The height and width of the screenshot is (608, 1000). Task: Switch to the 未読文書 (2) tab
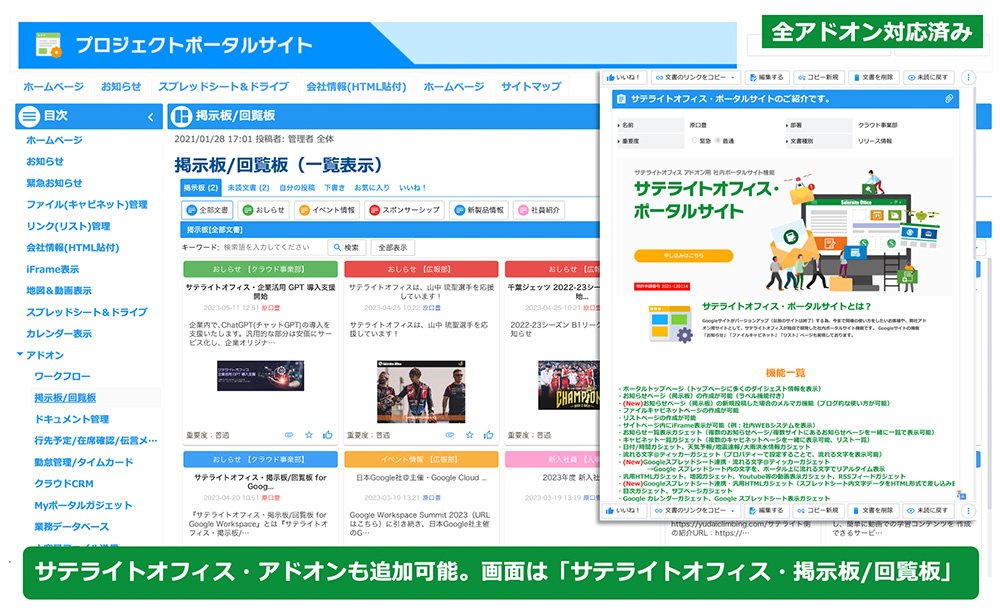point(248,188)
